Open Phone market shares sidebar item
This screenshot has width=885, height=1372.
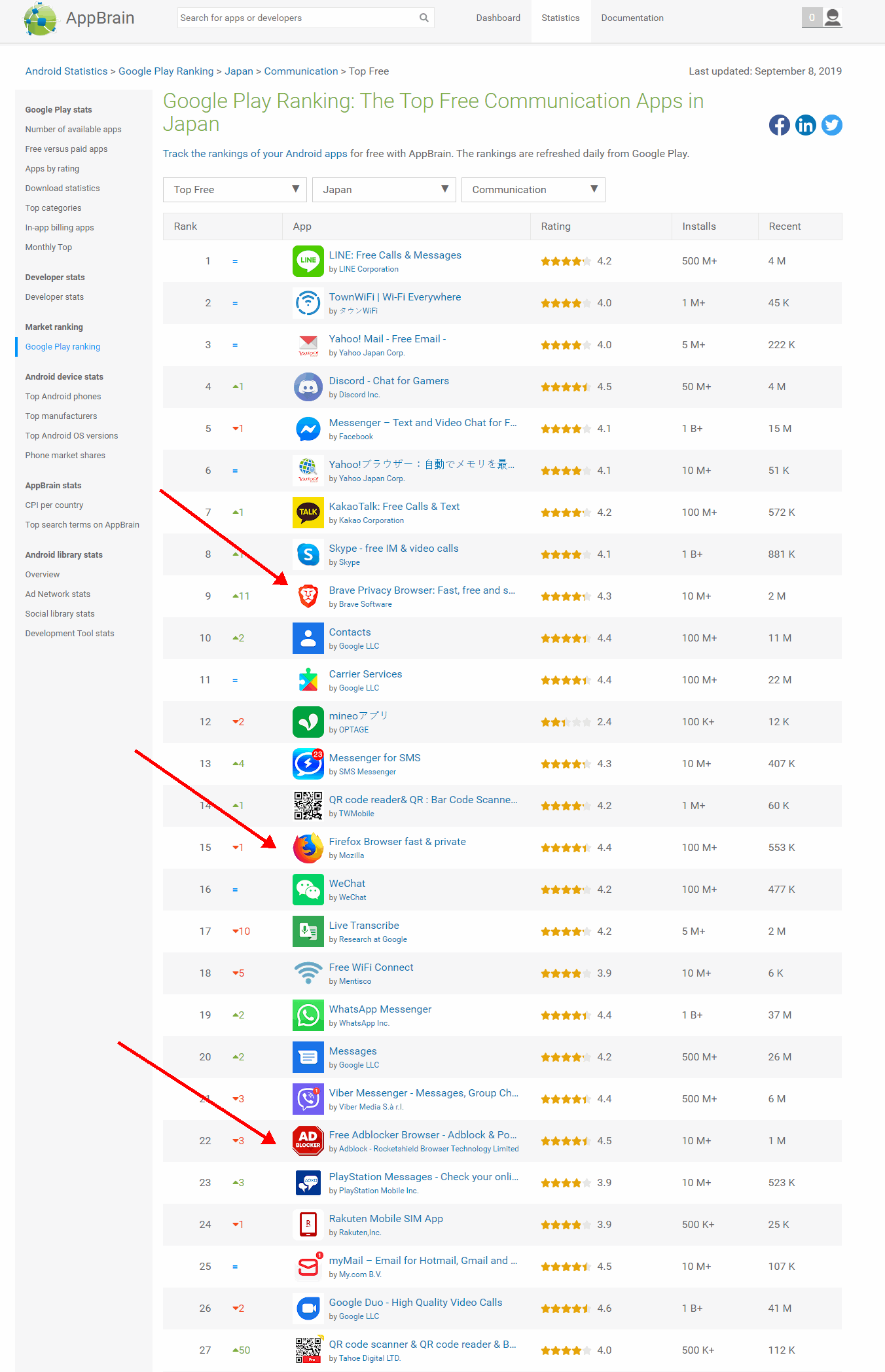(65, 456)
